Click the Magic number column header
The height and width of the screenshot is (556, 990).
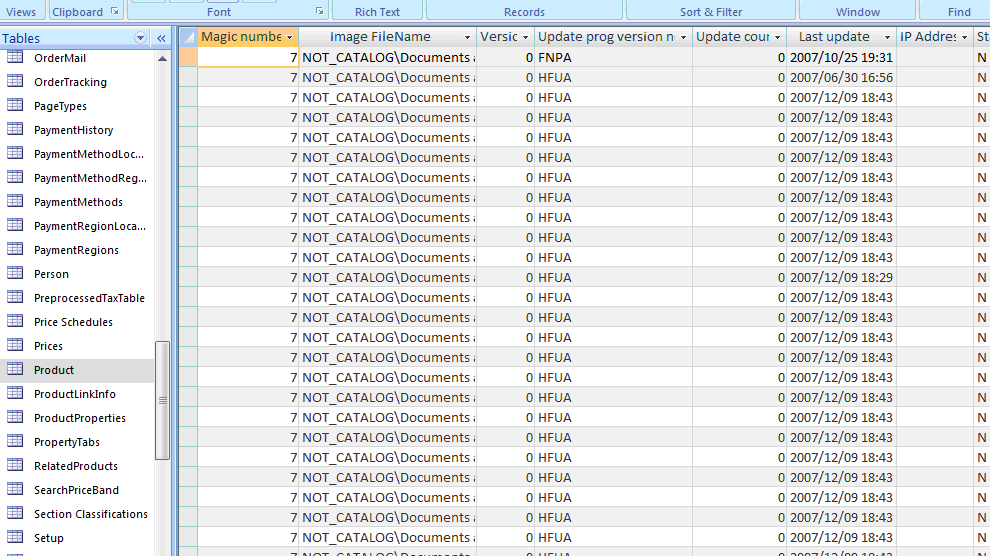241,37
